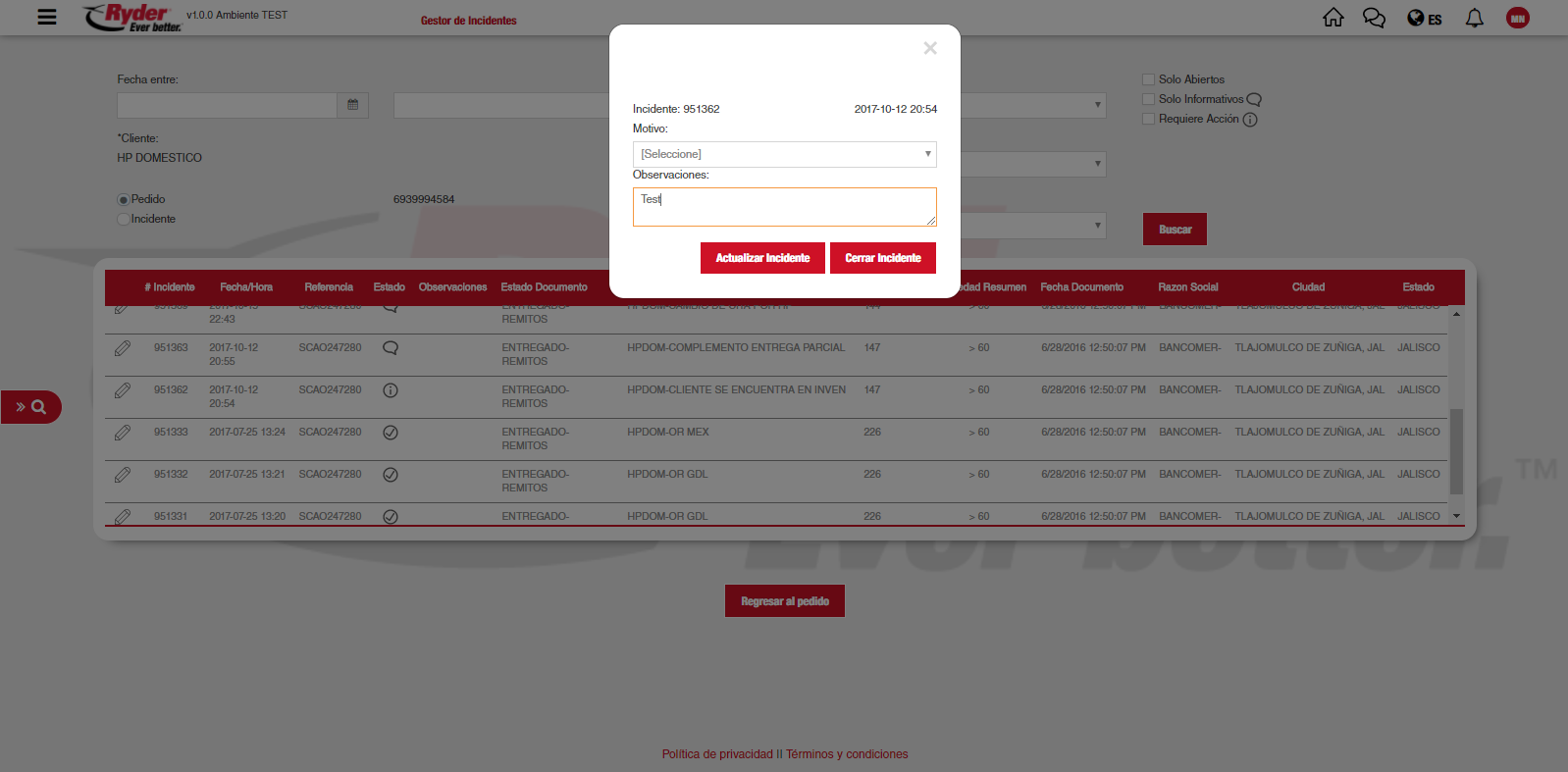Viewport: 1568px width, 772px height.
Task: Edit incident 951333 with pencil icon
Action: (123, 433)
